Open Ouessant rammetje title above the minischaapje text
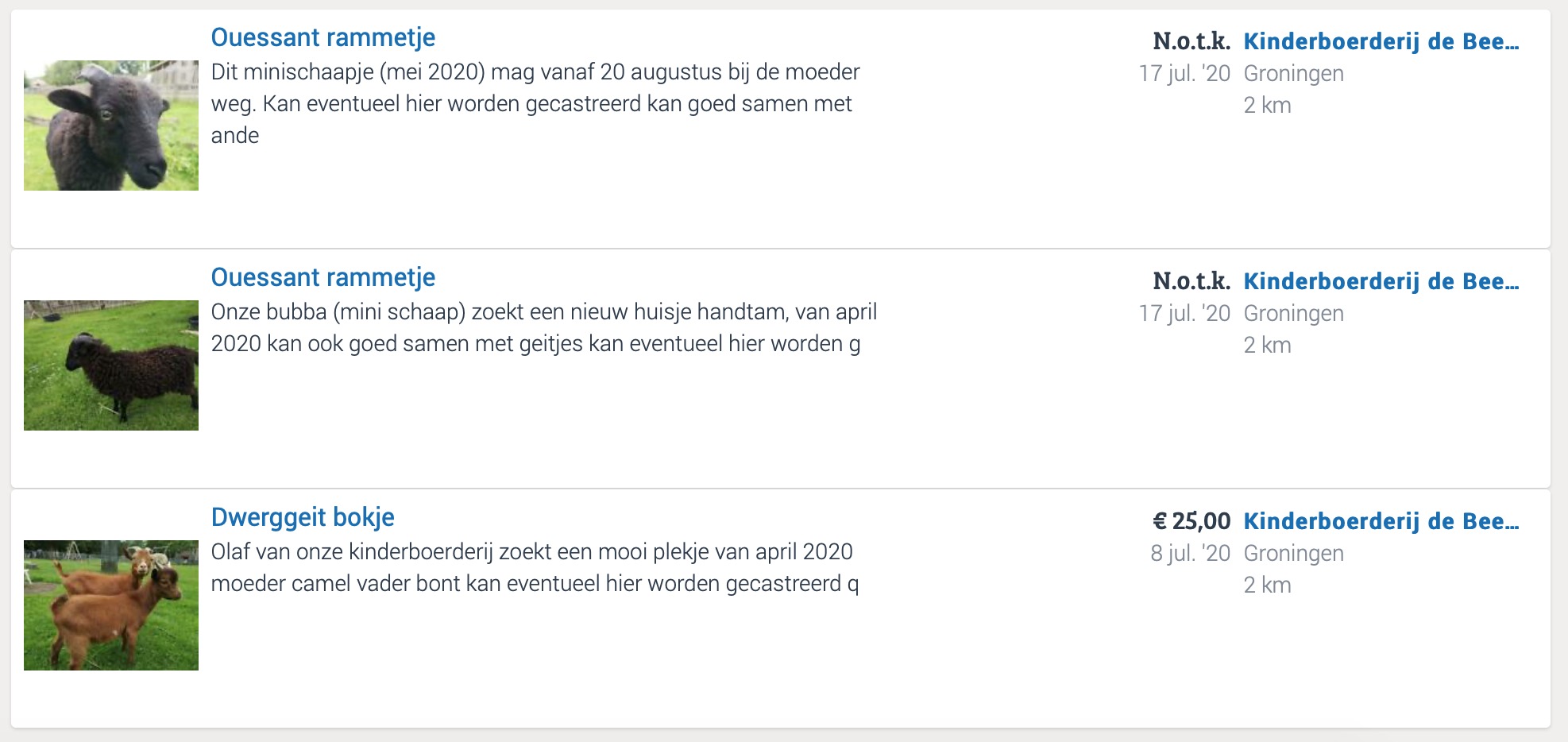Image resolution: width=1568 pixels, height=742 pixels. click(x=323, y=37)
